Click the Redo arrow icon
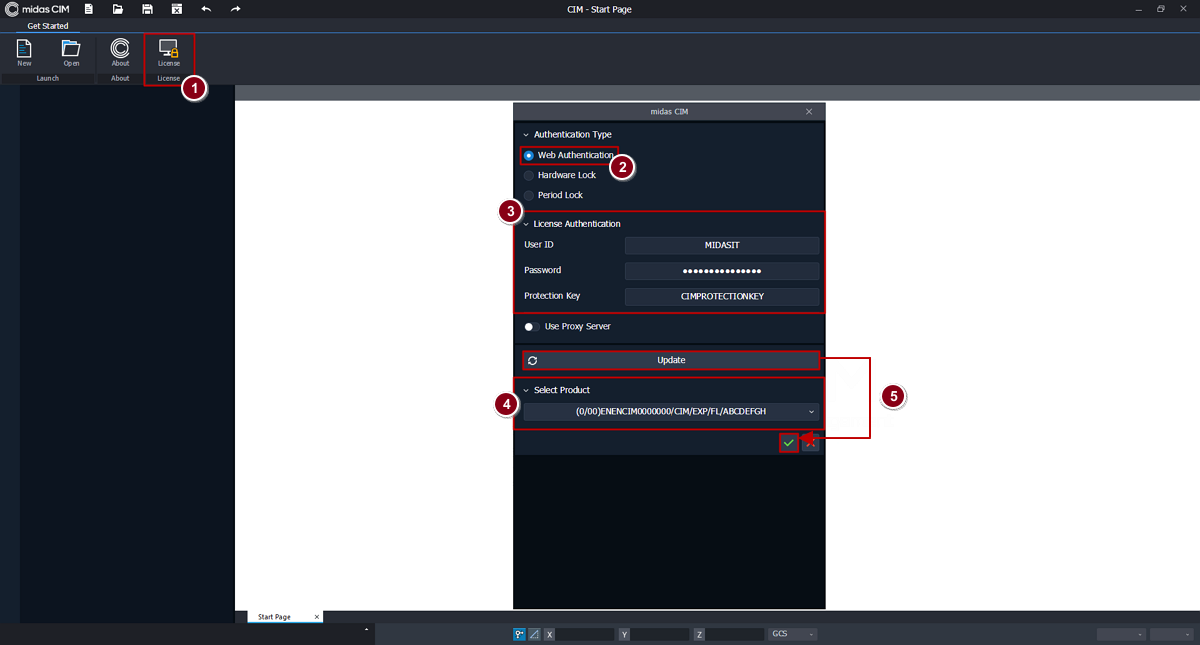 point(235,9)
